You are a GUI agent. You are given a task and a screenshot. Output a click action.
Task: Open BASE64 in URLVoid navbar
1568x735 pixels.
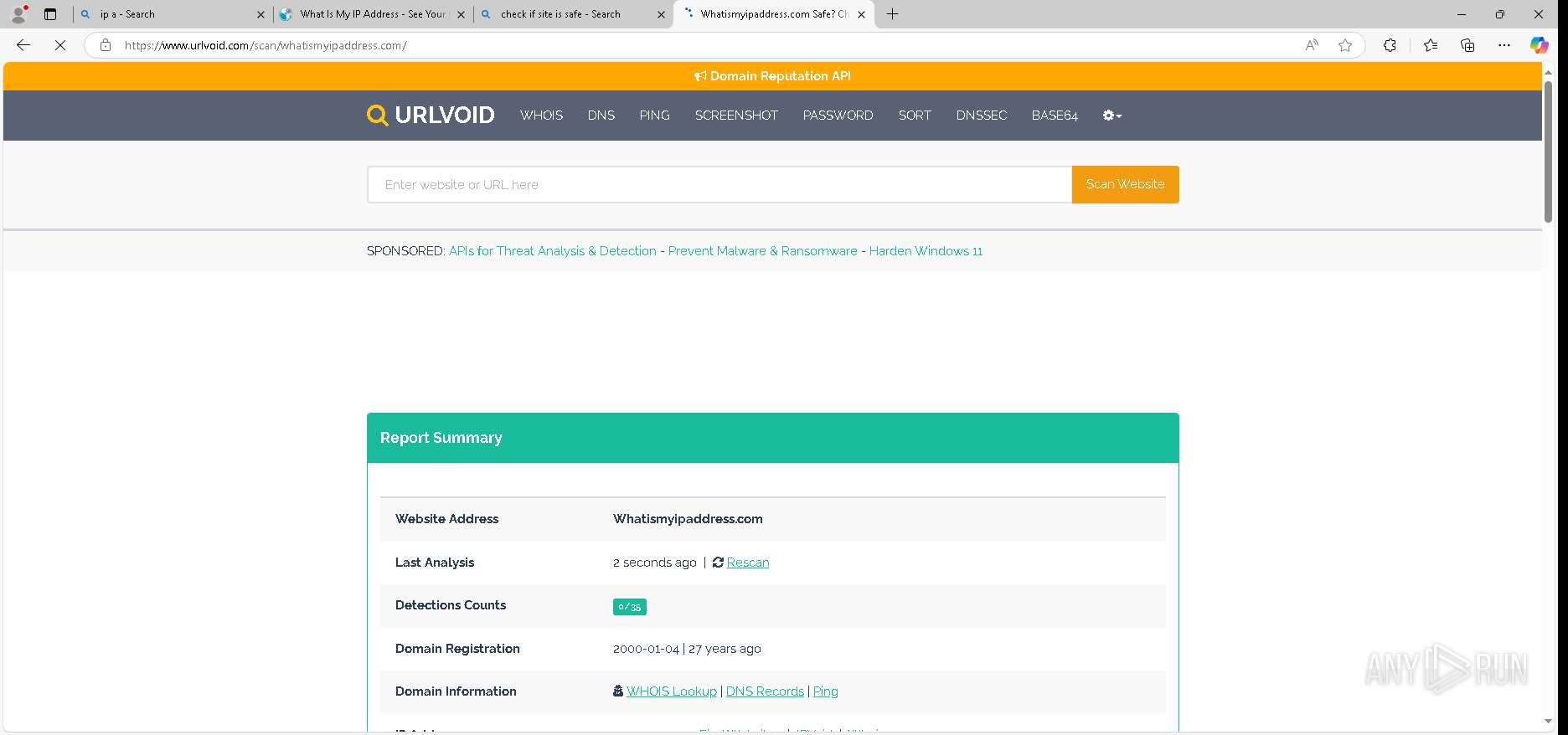(1055, 116)
